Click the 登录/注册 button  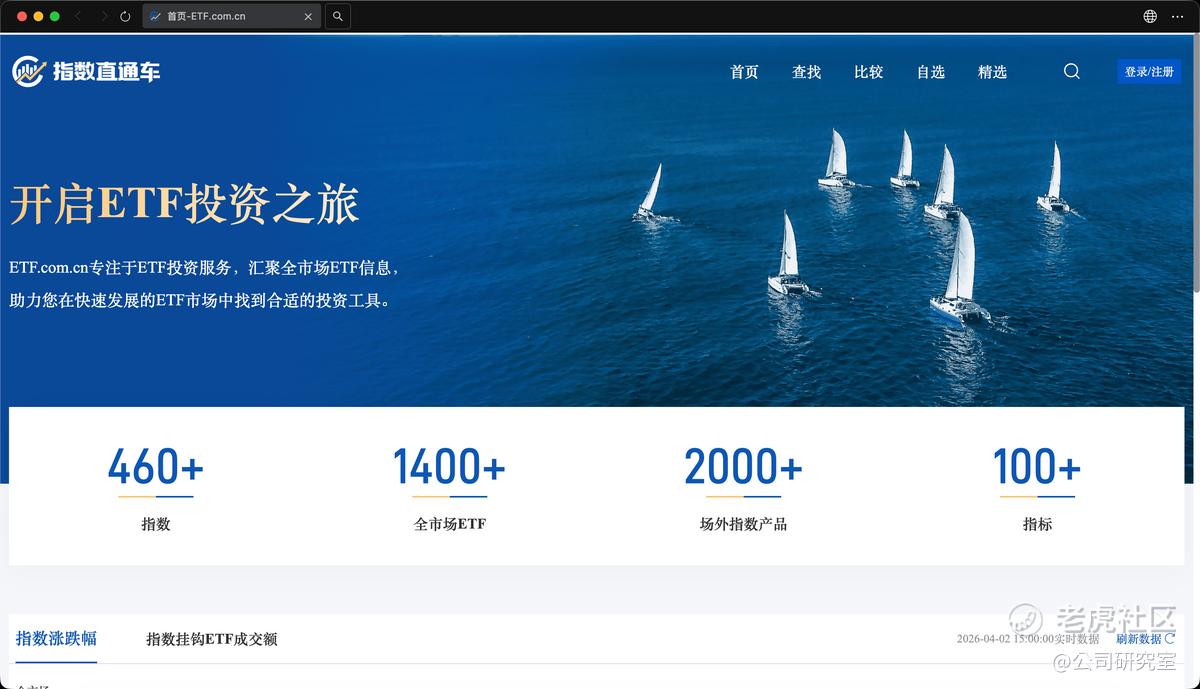click(x=1149, y=72)
